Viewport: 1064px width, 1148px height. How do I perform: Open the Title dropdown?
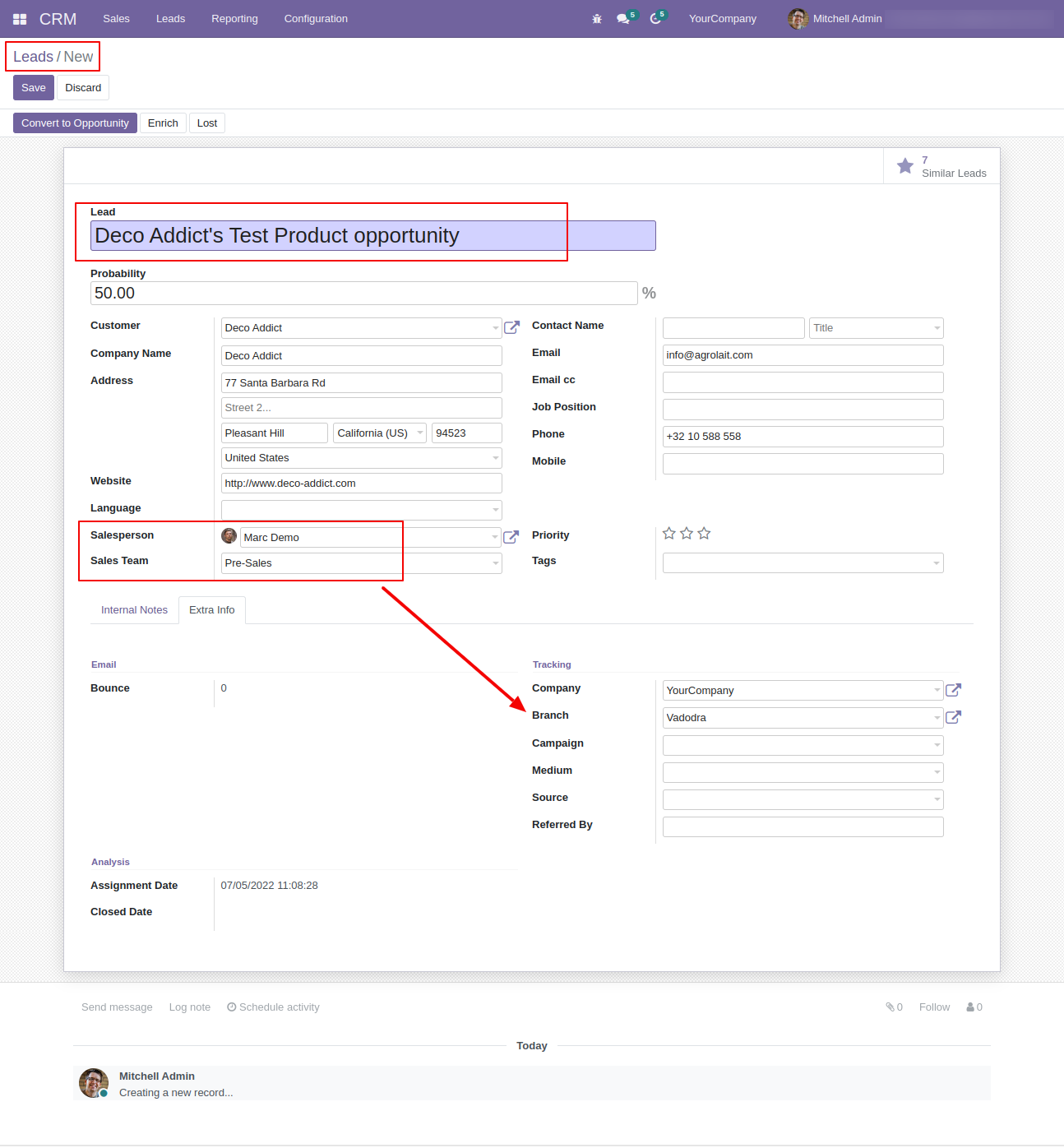click(877, 328)
